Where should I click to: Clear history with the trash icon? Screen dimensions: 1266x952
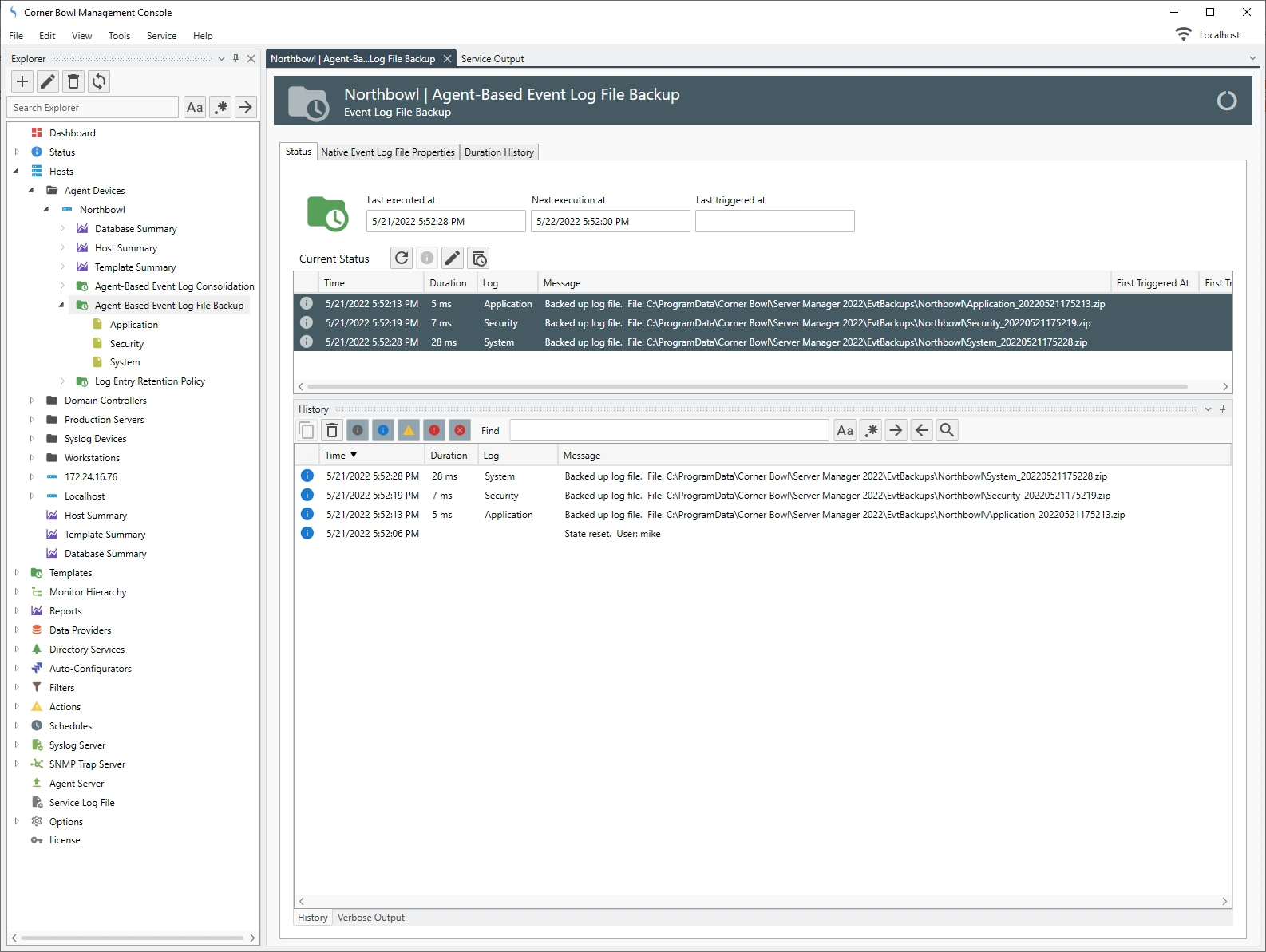coord(332,430)
